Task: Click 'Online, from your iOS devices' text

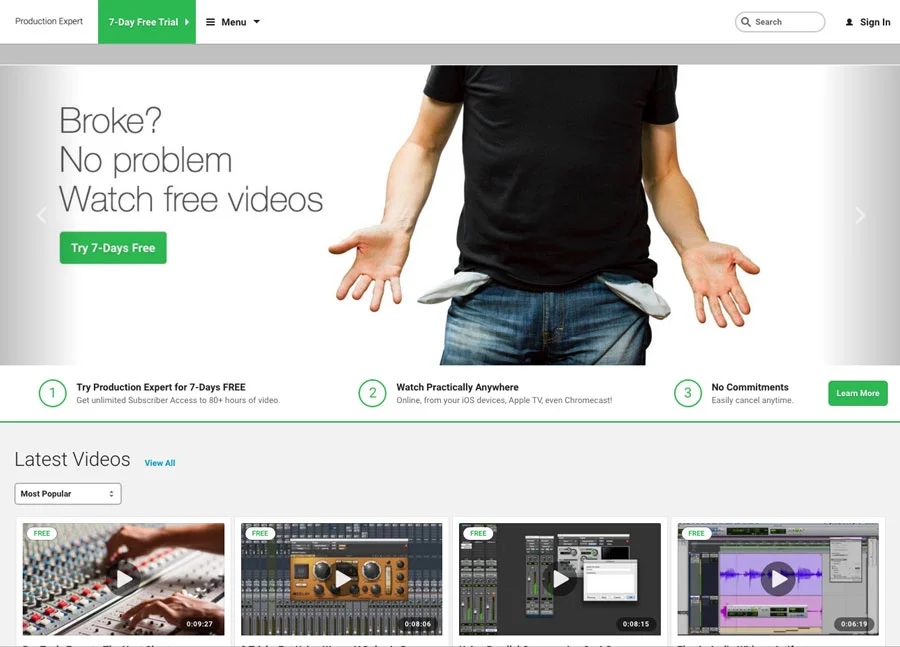Action: pos(504,400)
